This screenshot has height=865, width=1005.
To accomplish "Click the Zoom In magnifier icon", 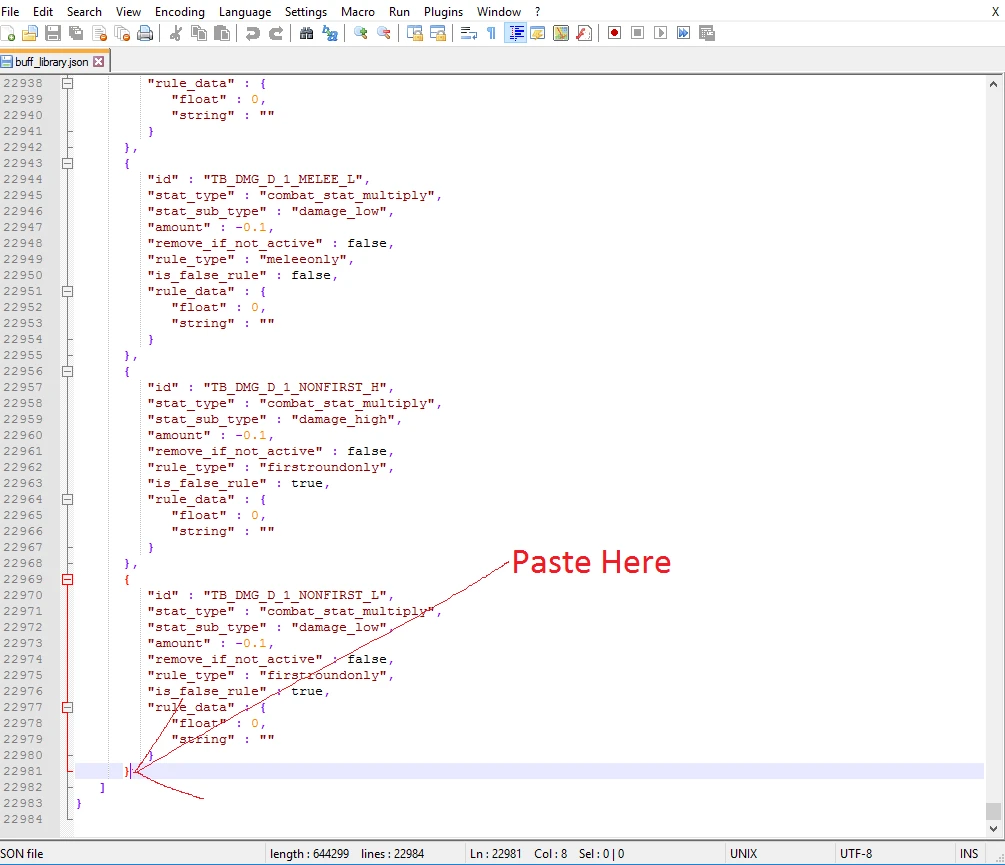I will point(360,33).
